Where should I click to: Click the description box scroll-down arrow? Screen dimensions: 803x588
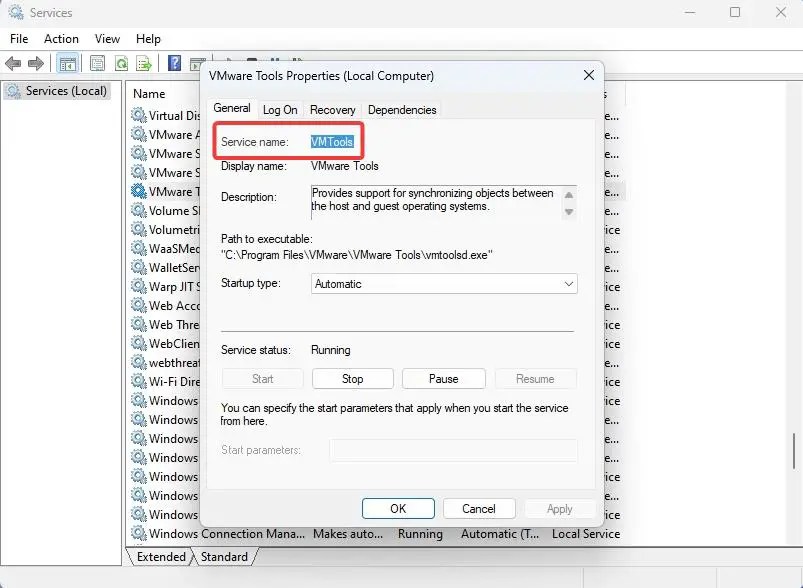coord(568,212)
